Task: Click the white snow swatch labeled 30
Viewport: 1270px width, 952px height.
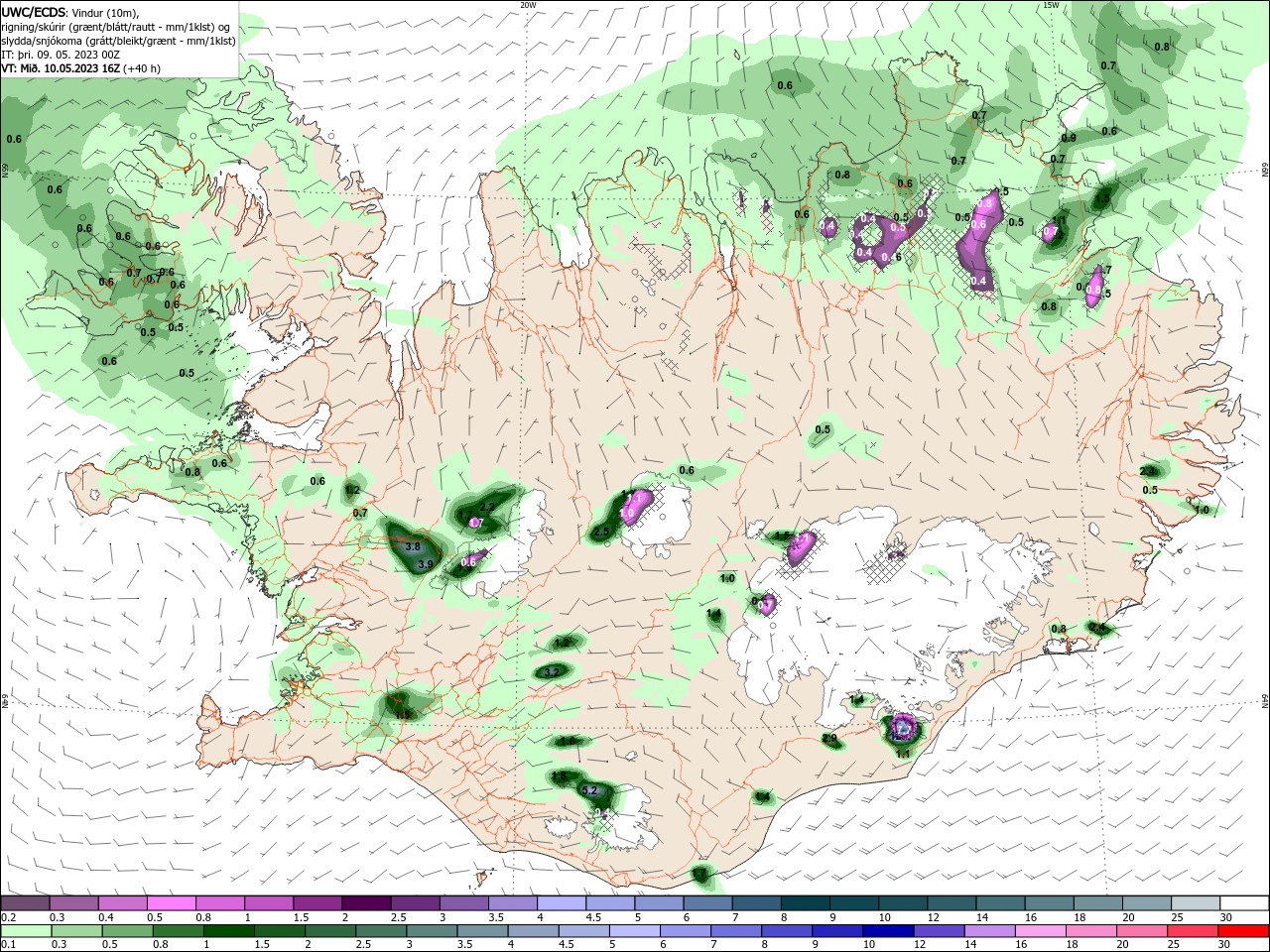Action: pos(1245,903)
